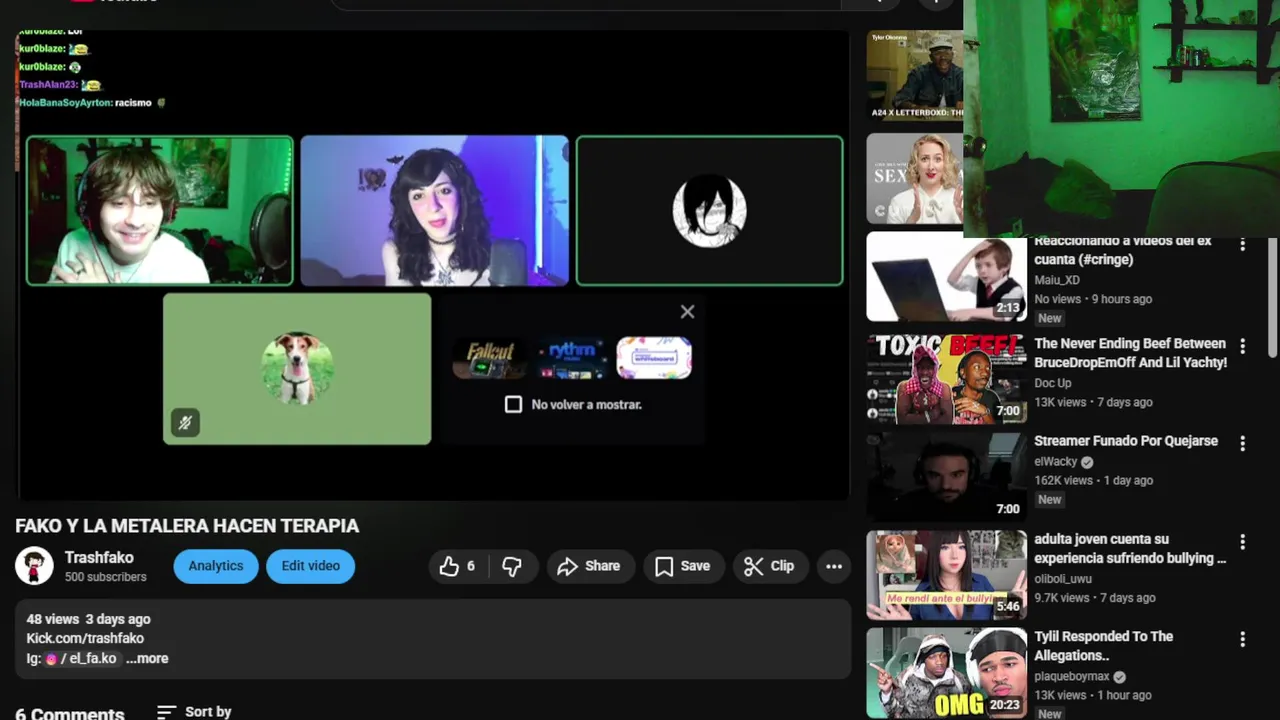
Task: Click the green-lit webcam participant tile
Action: point(160,211)
